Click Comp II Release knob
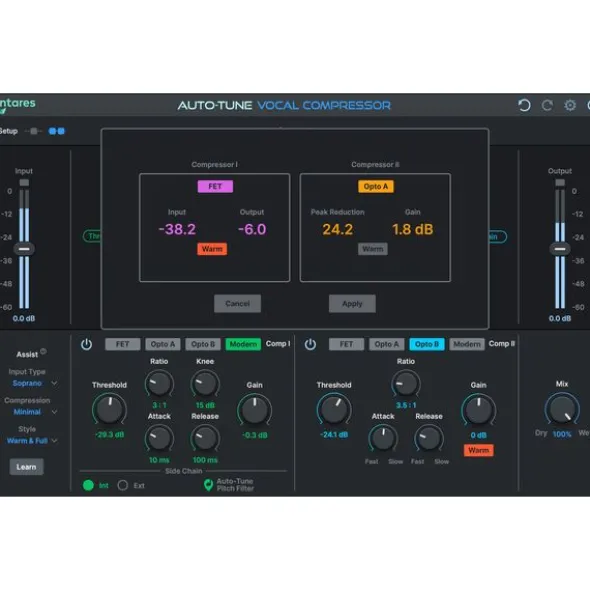590x591 pixels. point(429,438)
